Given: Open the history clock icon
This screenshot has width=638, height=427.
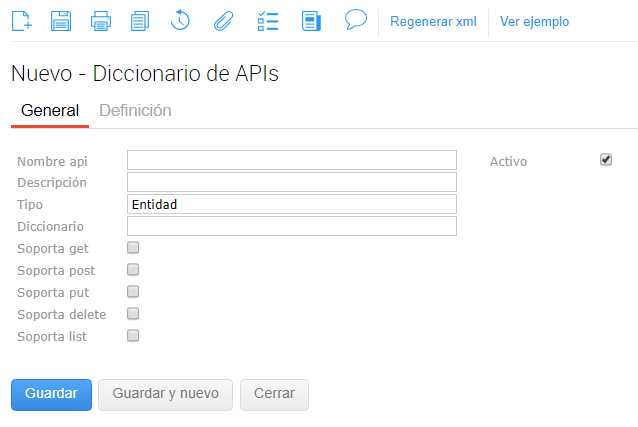Looking at the screenshot, I should tap(180, 21).
